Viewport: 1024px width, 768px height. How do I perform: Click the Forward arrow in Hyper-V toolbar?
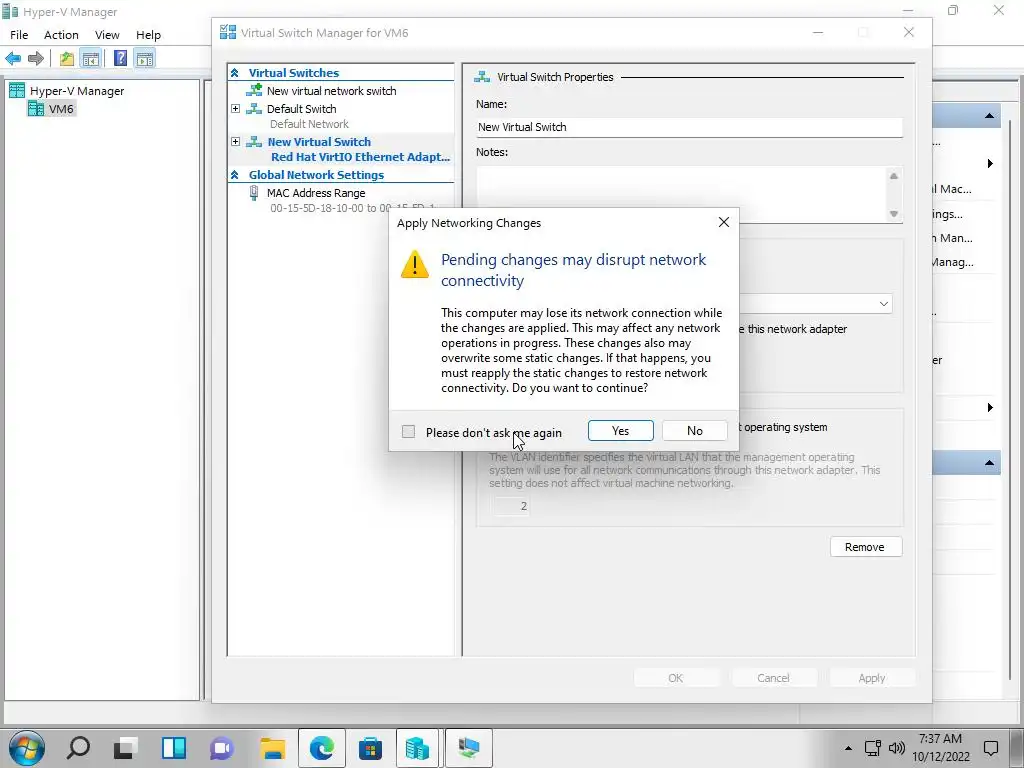pos(36,59)
